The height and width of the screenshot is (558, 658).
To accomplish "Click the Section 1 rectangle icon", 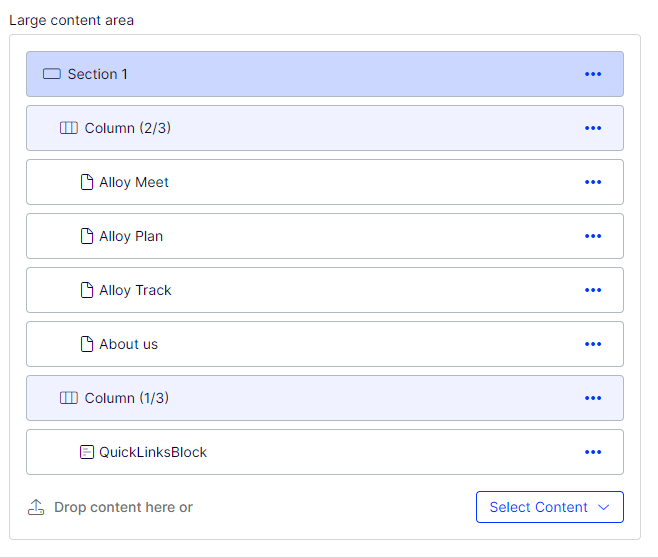I will click(x=52, y=74).
